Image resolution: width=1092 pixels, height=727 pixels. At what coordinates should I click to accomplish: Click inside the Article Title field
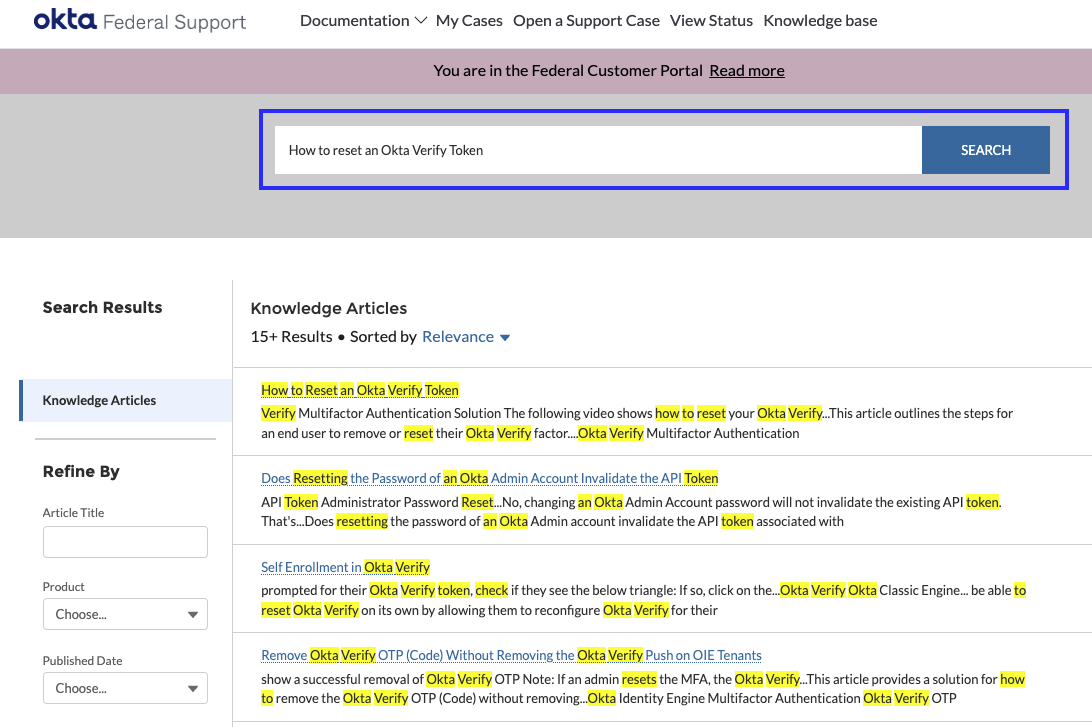(125, 541)
